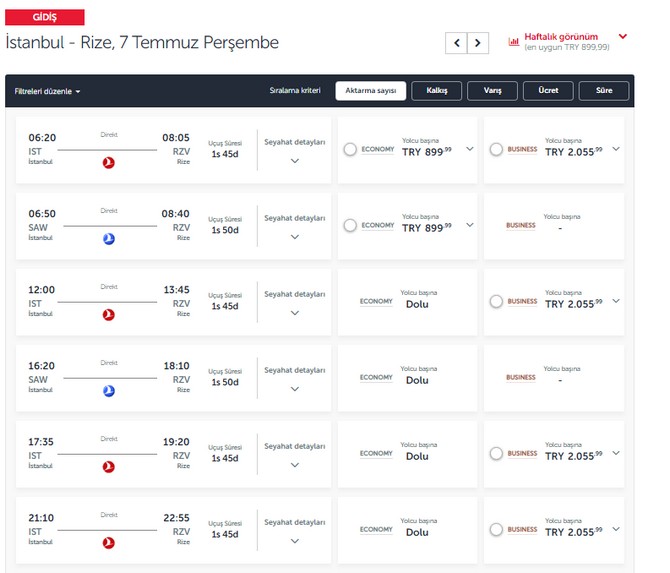Expand Business fare details for 17:35 flight
Screen dimensions: 670x573
click(615, 453)
